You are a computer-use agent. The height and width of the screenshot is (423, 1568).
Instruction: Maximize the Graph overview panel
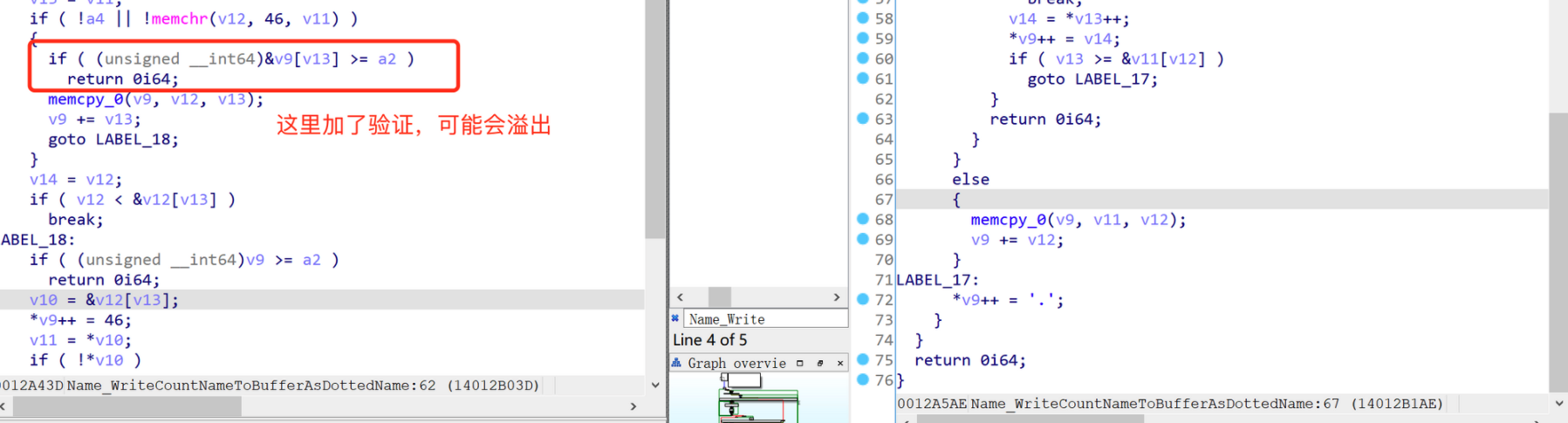click(799, 363)
